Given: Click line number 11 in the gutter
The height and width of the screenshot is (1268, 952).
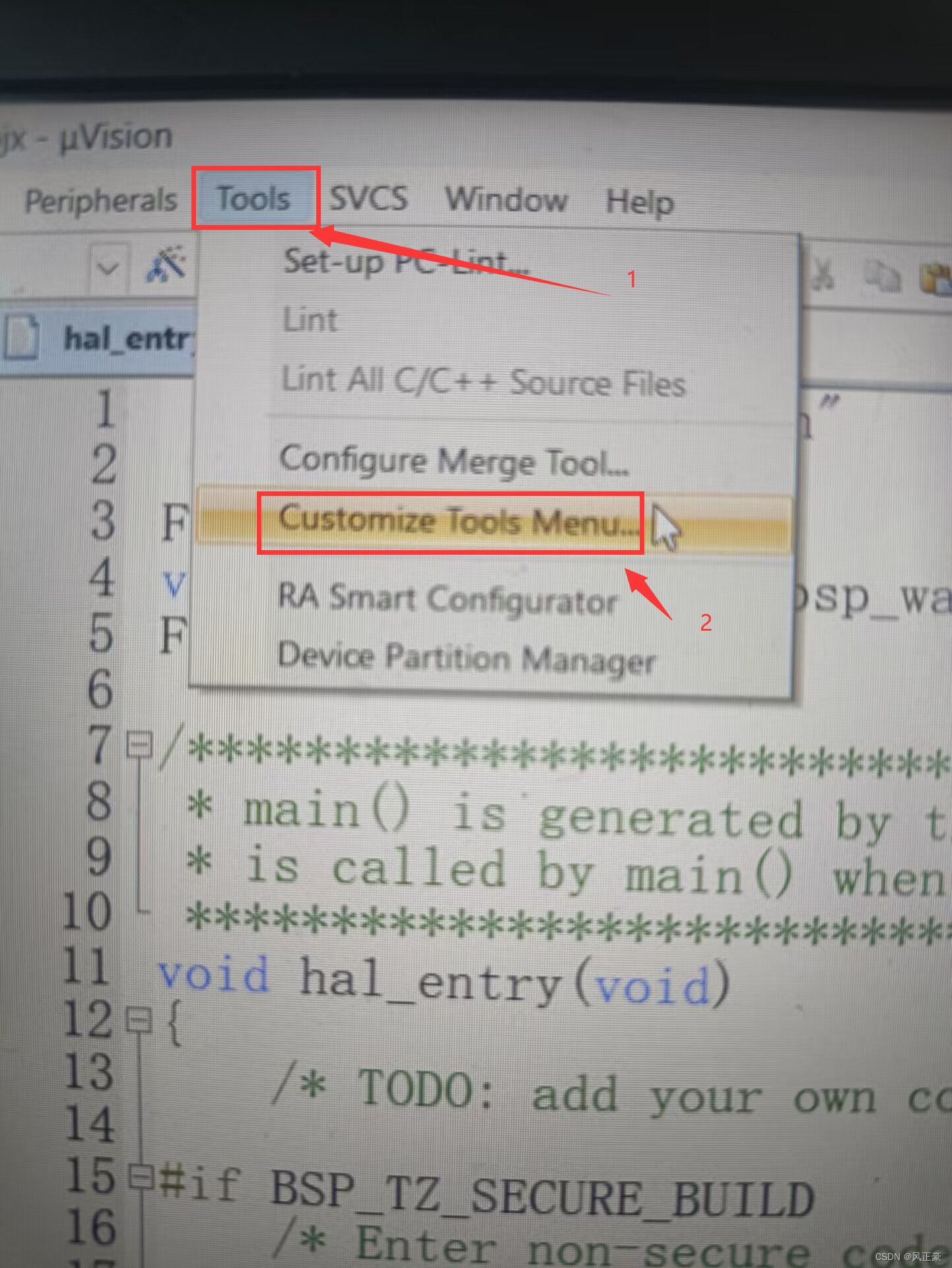Looking at the screenshot, I should tap(86, 967).
